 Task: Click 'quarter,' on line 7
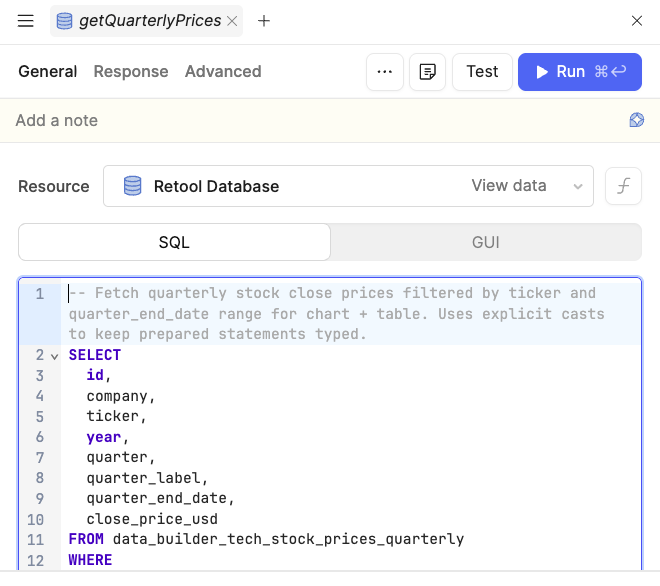(x=121, y=457)
